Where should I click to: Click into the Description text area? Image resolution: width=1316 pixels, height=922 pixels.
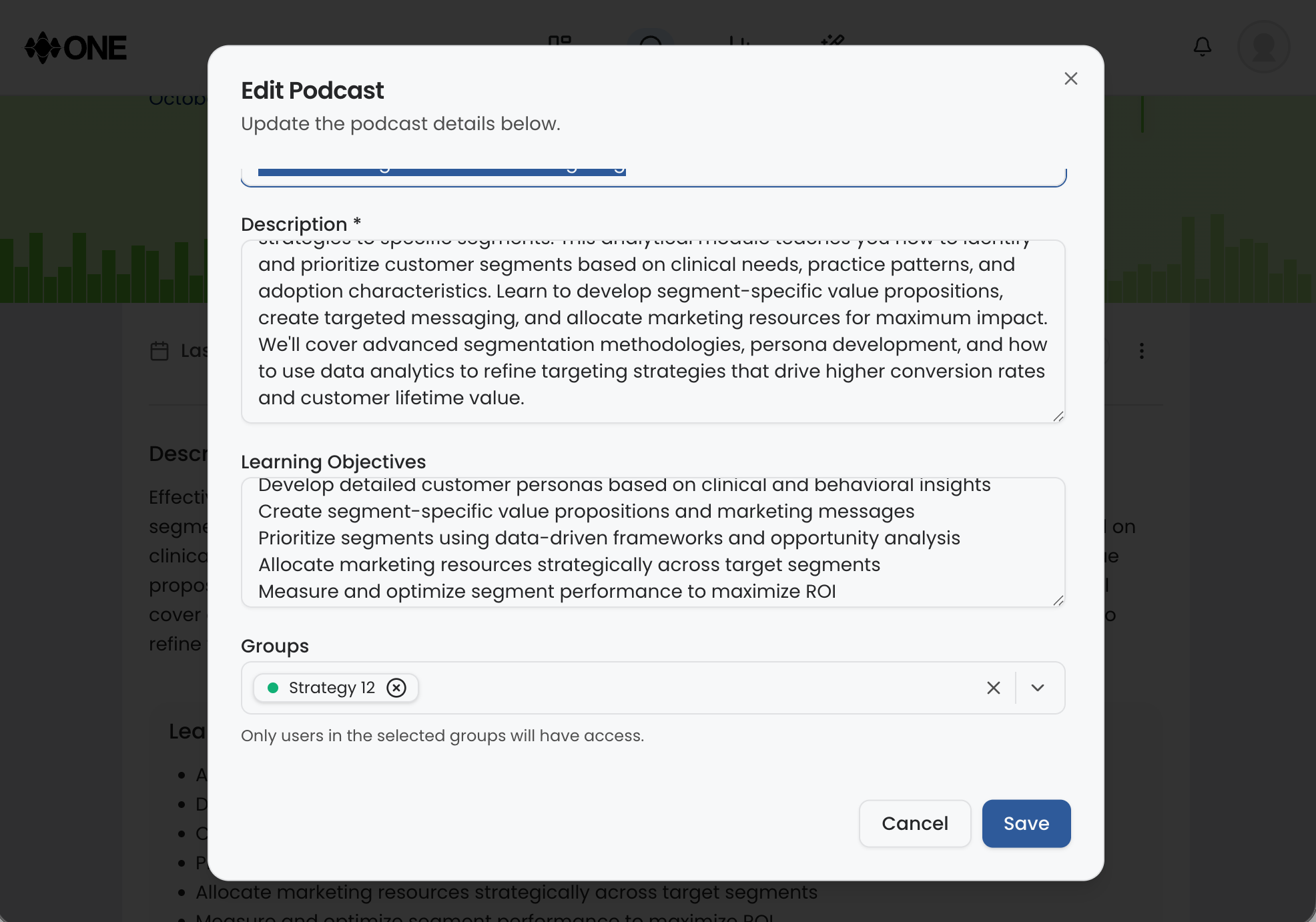click(x=653, y=331)
